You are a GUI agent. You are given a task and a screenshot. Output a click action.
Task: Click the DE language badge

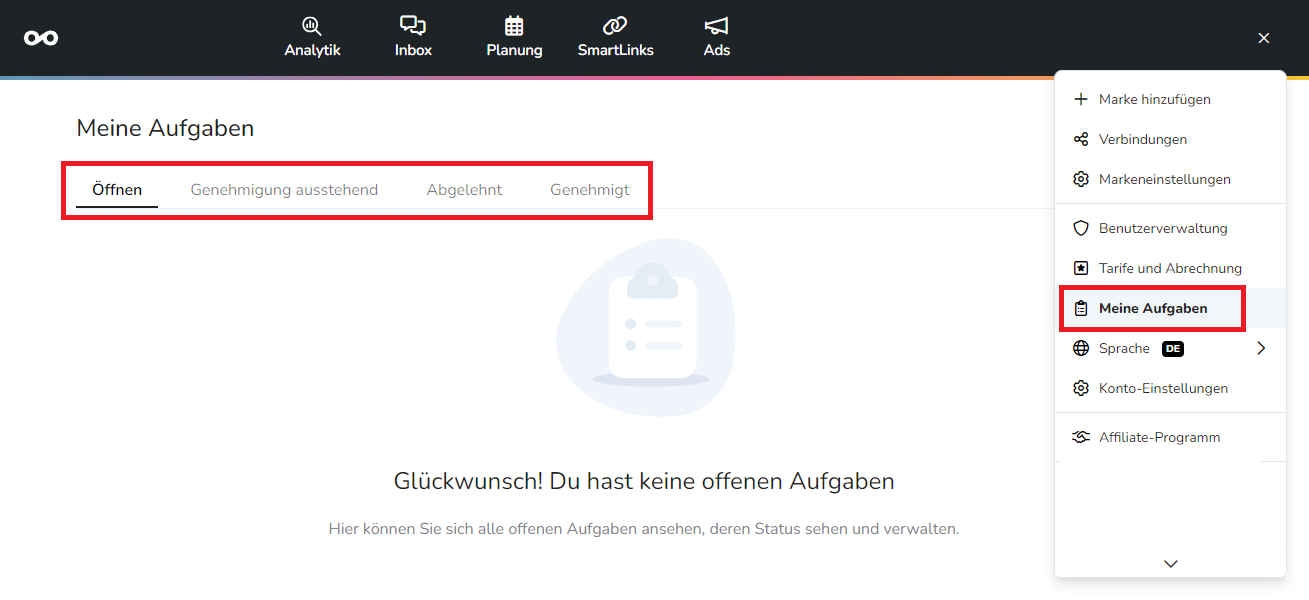(x=1173, y=348)
